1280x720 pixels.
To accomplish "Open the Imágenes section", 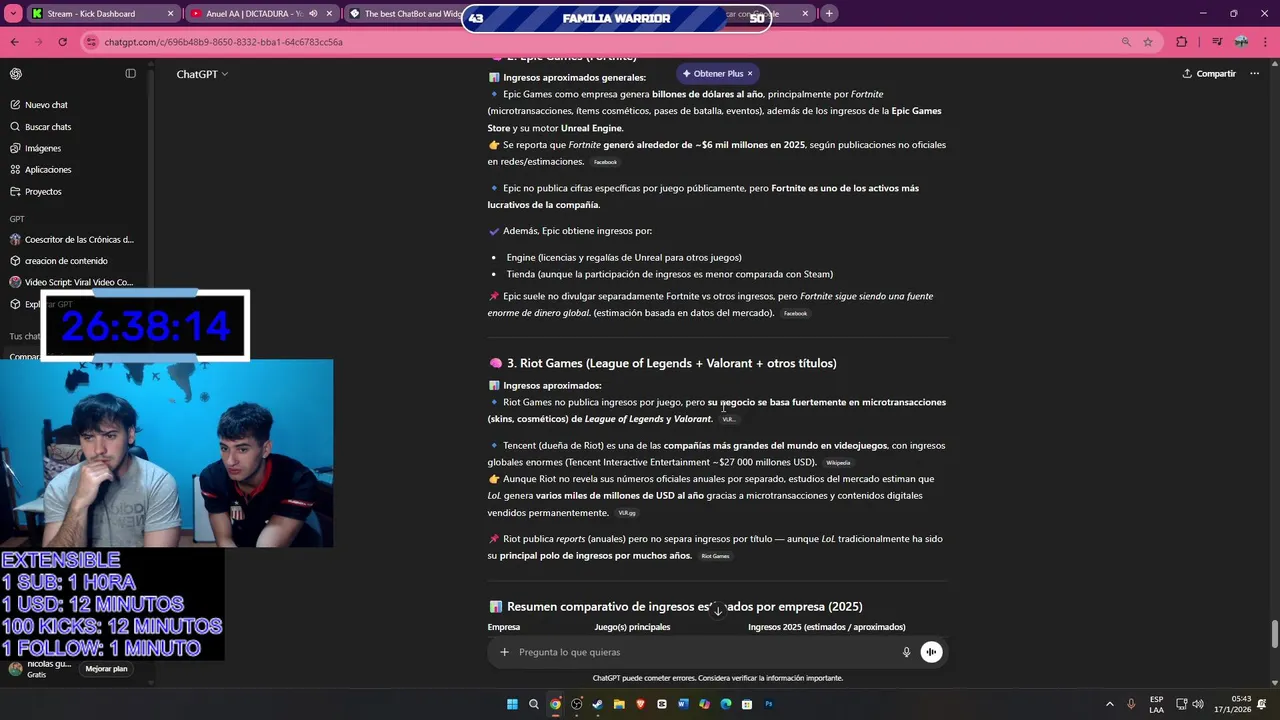I will (43, 148).
